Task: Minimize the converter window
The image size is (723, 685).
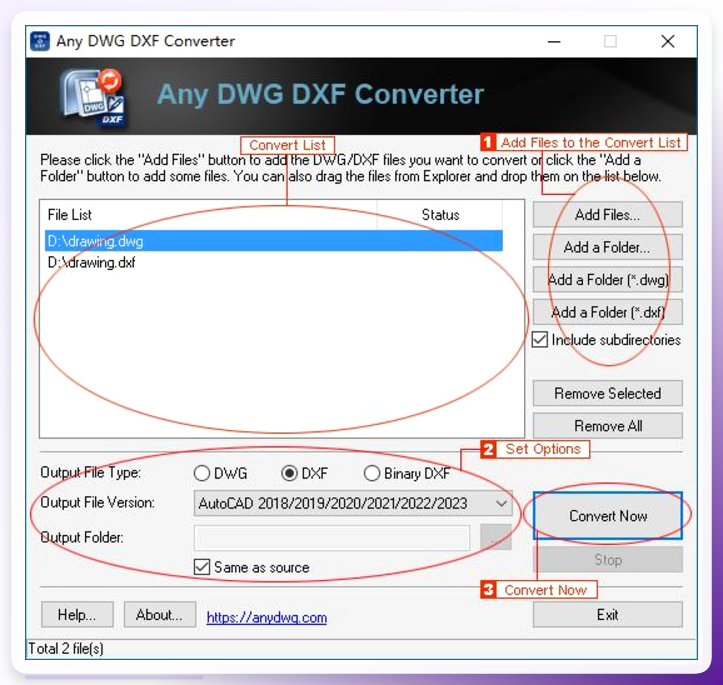Action: point(554,41)
